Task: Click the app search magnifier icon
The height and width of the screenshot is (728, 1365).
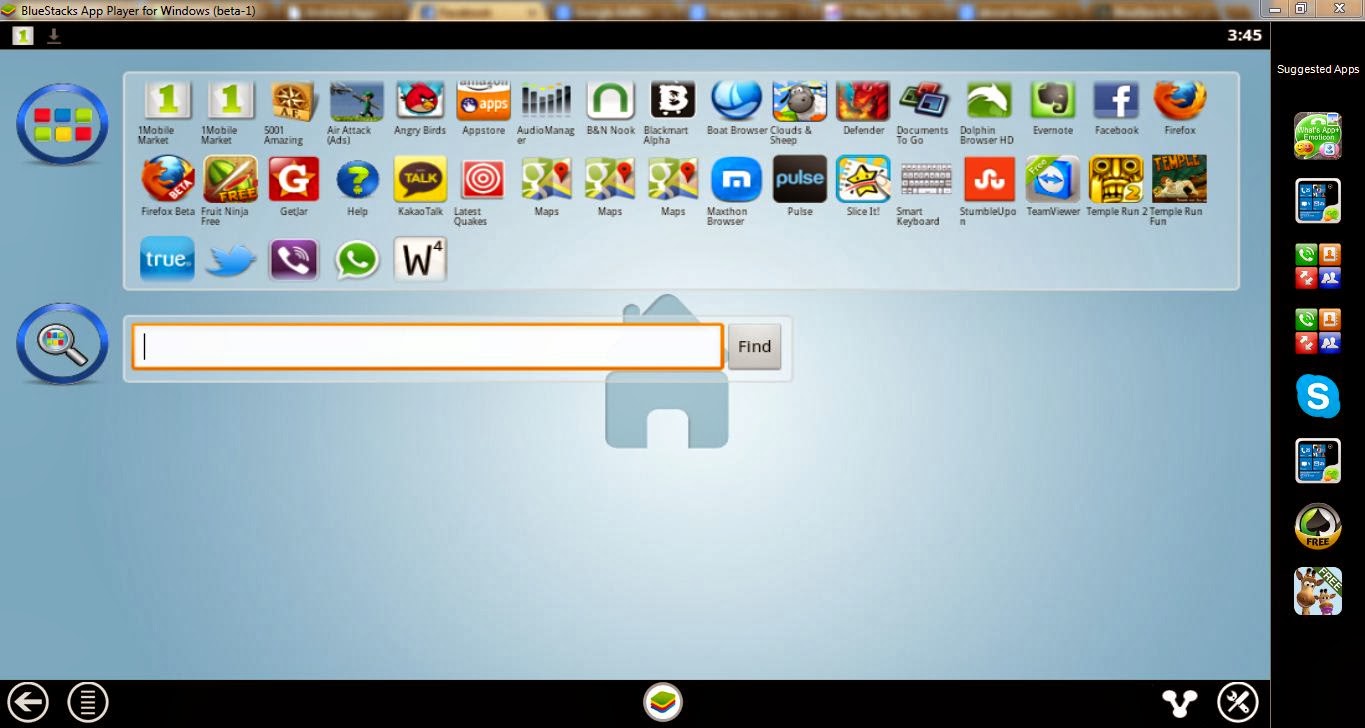Action: pyautogui.click(x=62, y=343)
